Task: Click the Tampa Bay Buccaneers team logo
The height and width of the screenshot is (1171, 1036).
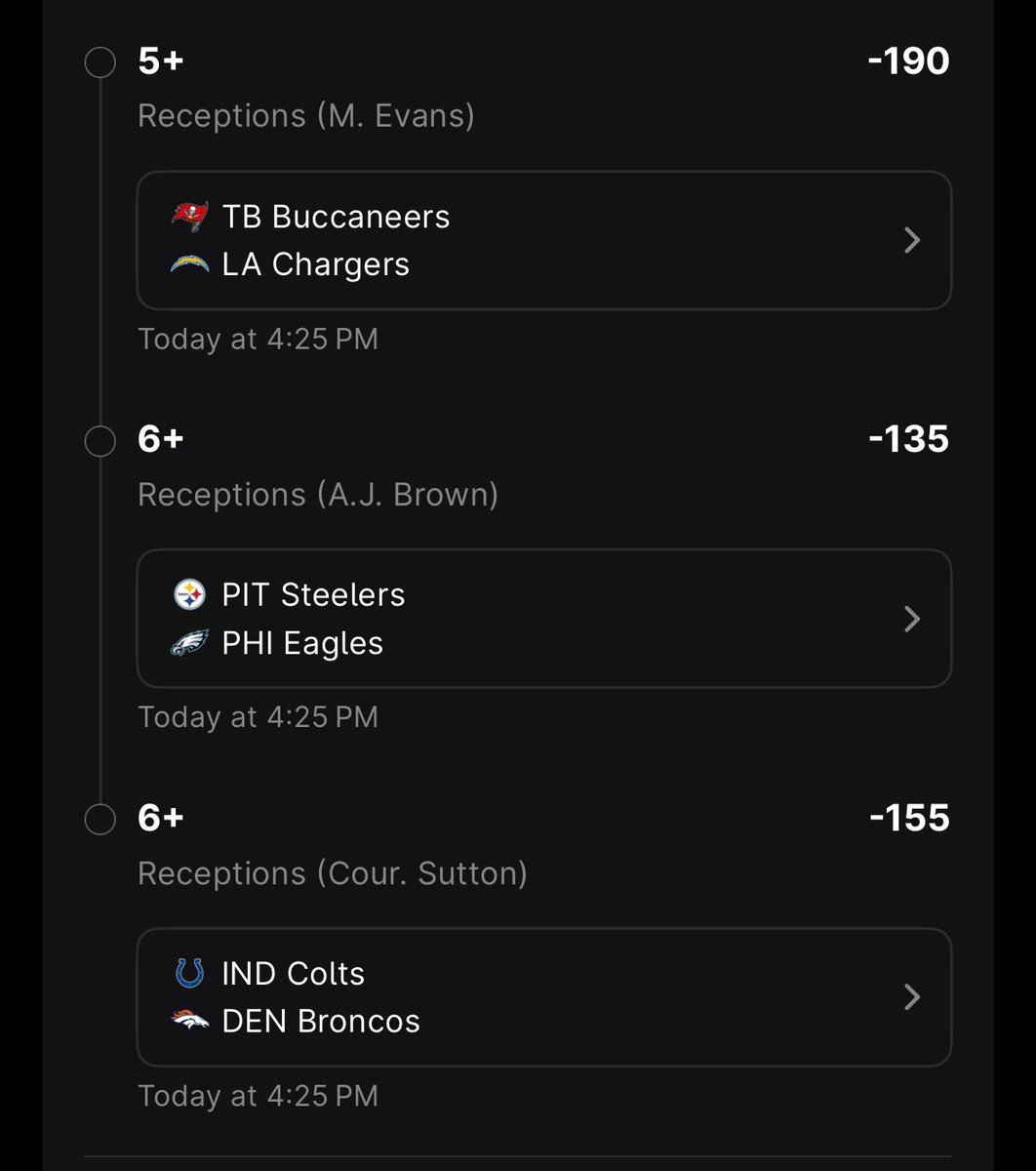Action: click(x=189, y=217)
